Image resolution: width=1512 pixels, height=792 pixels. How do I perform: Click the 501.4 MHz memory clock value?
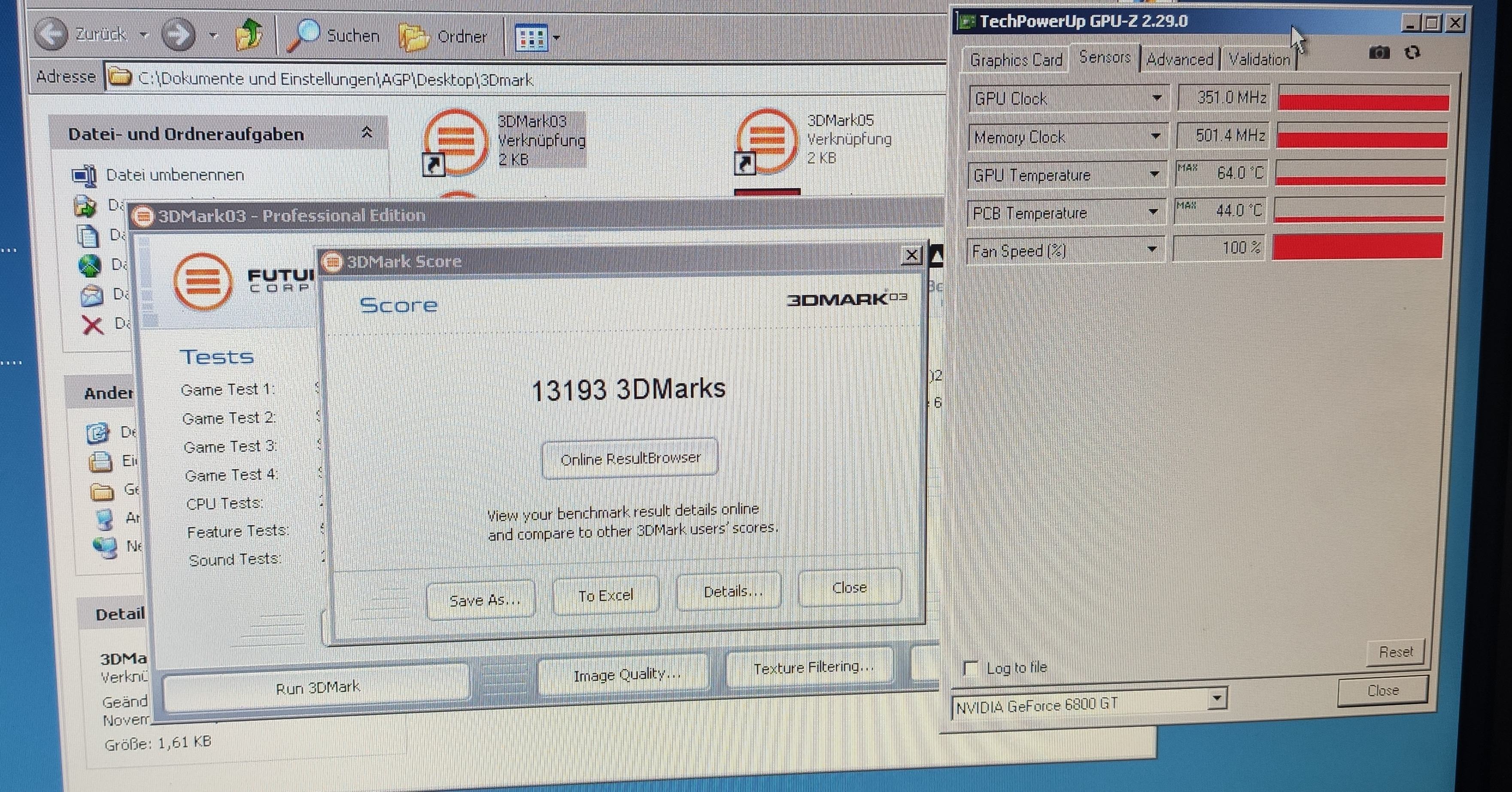click(1223, 136)
